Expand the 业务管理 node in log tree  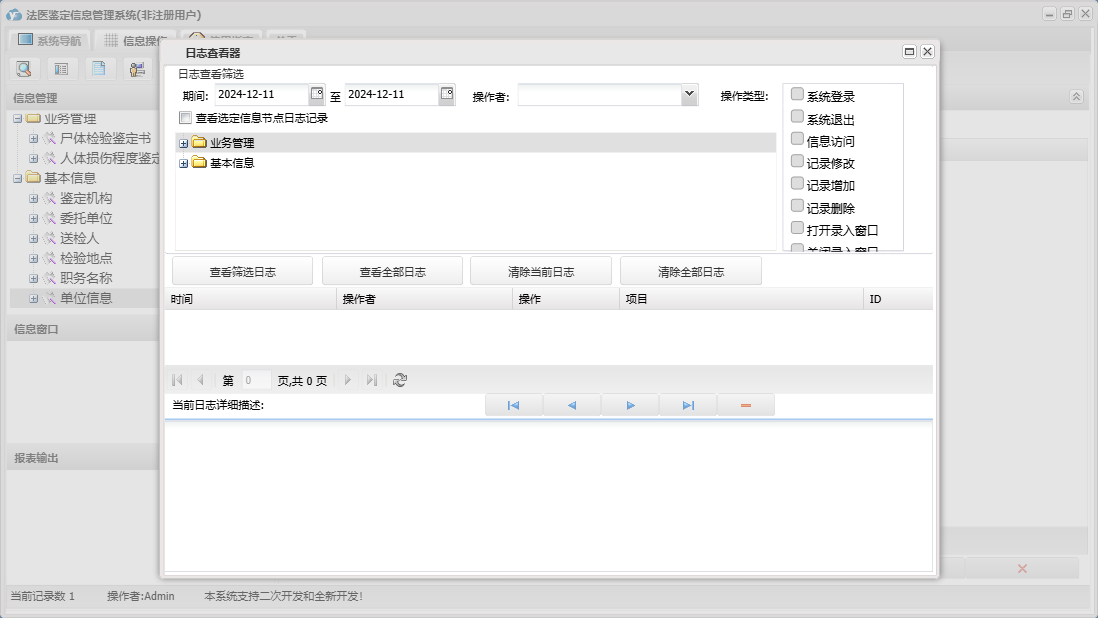183,143
